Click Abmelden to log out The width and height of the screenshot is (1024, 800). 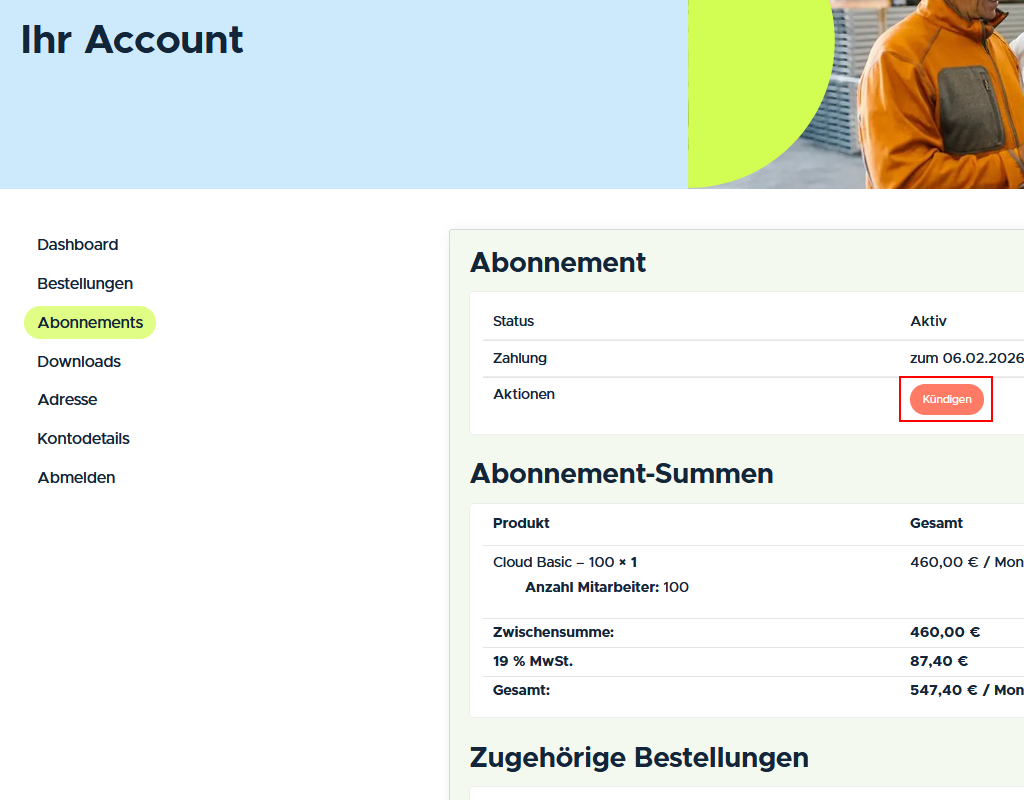[76, 477]
